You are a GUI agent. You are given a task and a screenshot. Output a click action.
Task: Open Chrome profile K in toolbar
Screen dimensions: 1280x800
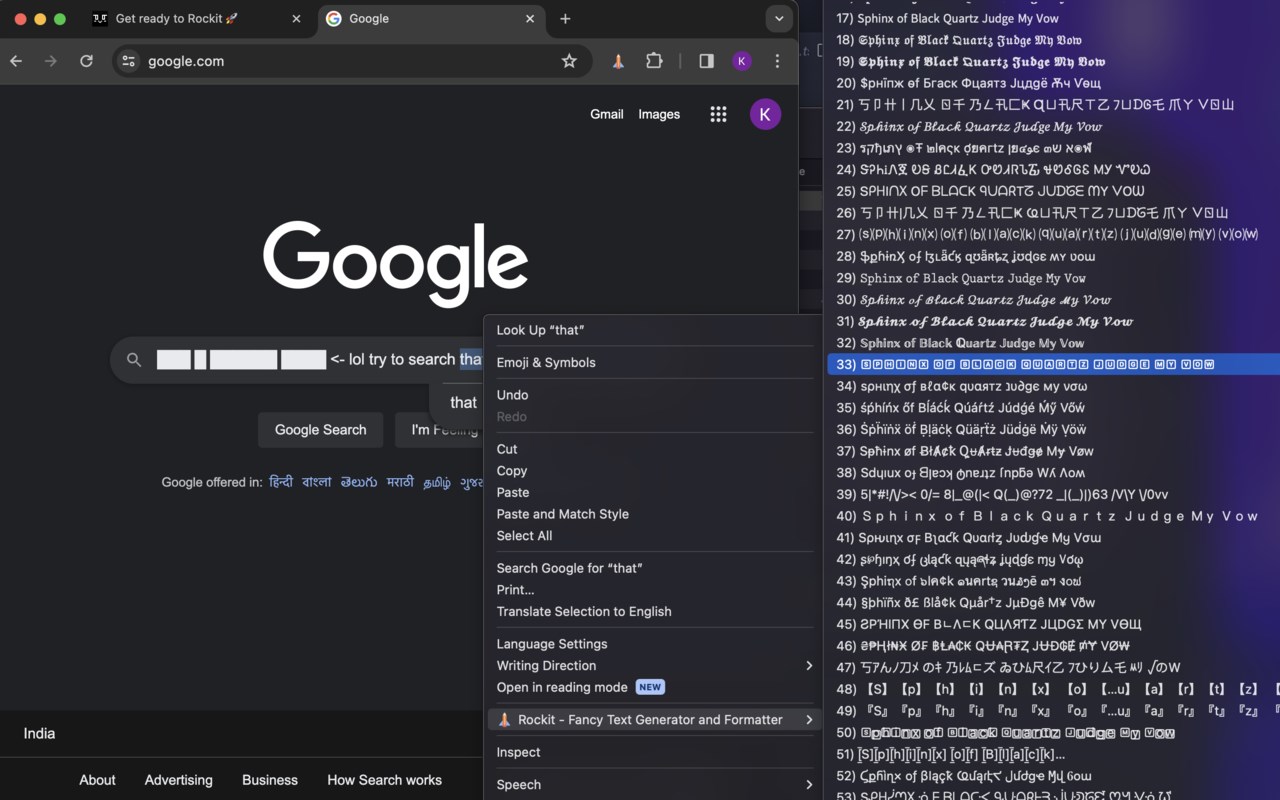click(742, 61)
